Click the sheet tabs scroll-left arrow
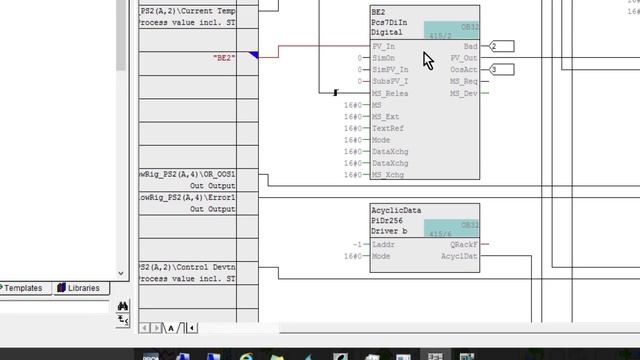This screenshot has width=640, height=360. tap(144, 328)
